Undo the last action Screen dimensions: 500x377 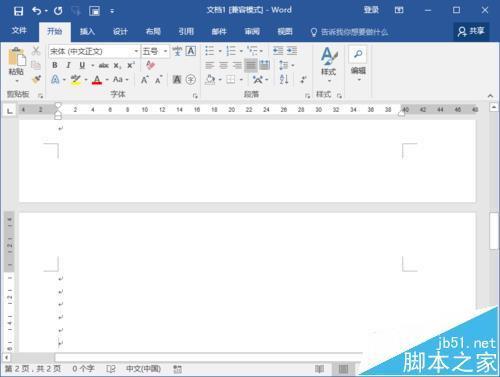click(37, 11)
